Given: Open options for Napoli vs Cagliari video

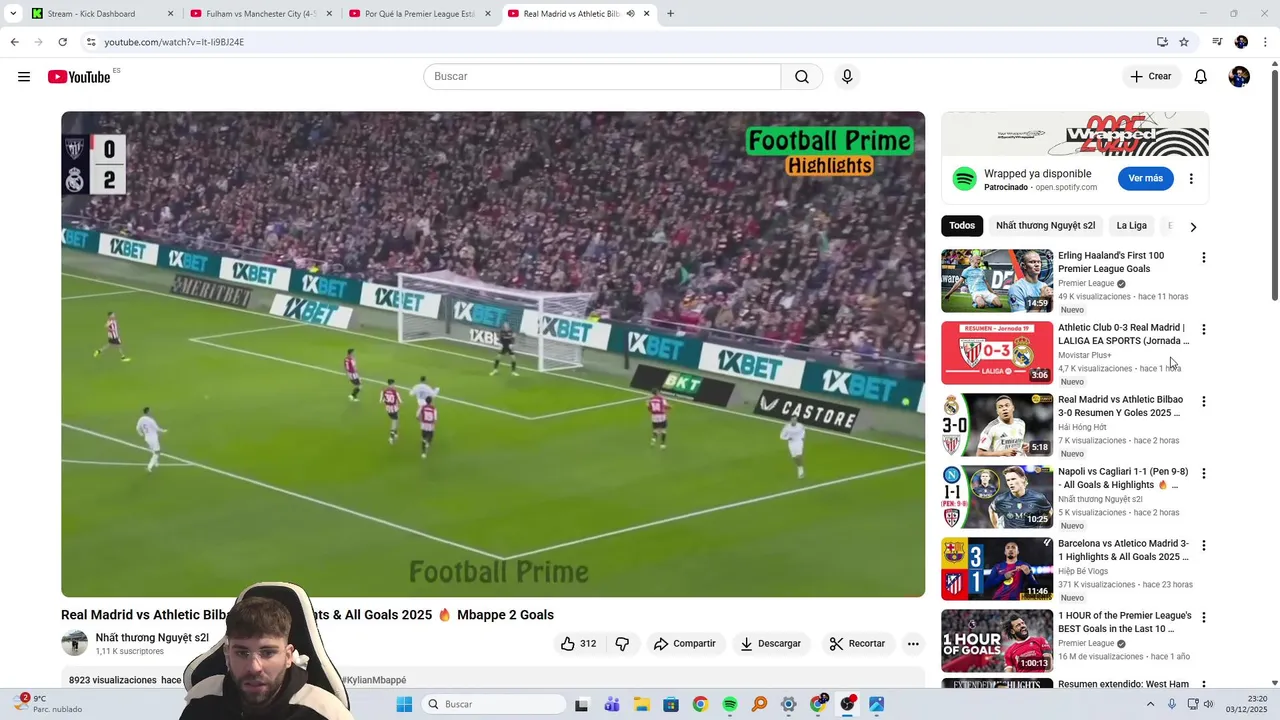Looking at the screenshot, I should point(1203,473).
